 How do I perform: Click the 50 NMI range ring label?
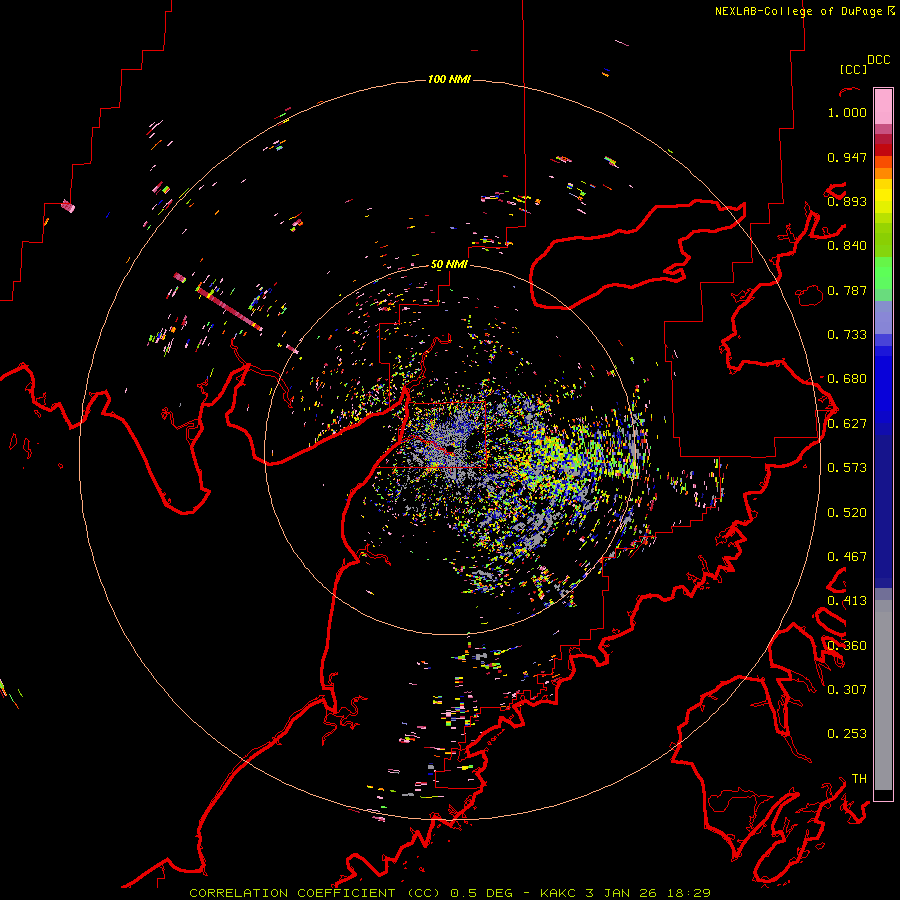(449, 264)
